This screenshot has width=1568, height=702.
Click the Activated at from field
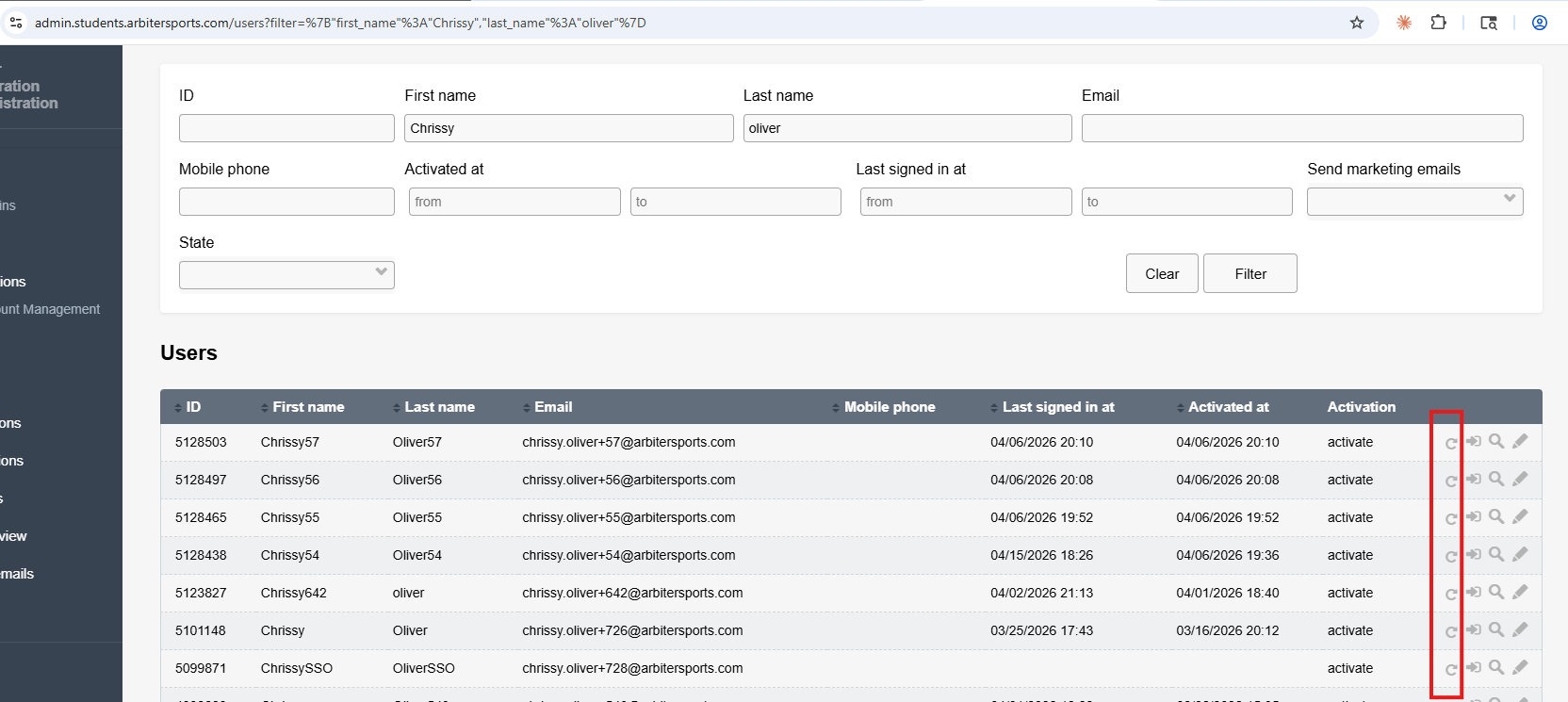pos(514,202)
